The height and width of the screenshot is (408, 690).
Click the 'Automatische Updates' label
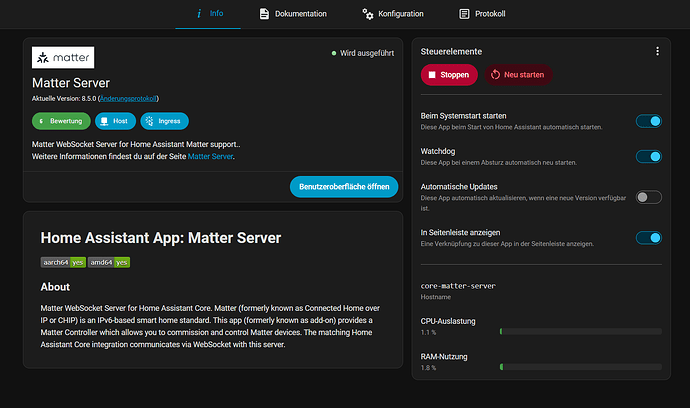[x=459, y=187]
